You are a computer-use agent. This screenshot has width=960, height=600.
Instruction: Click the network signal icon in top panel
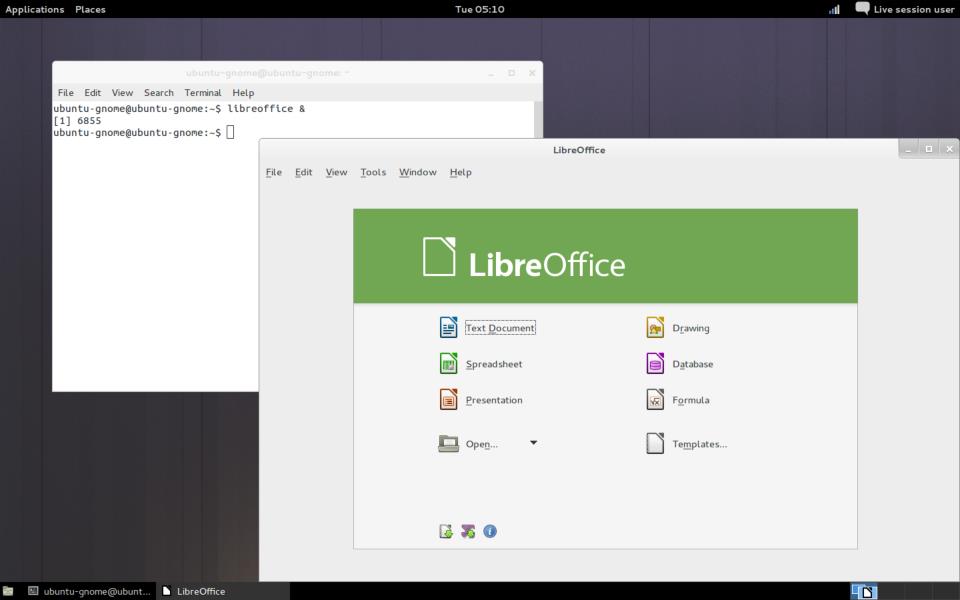click(834, 9)
